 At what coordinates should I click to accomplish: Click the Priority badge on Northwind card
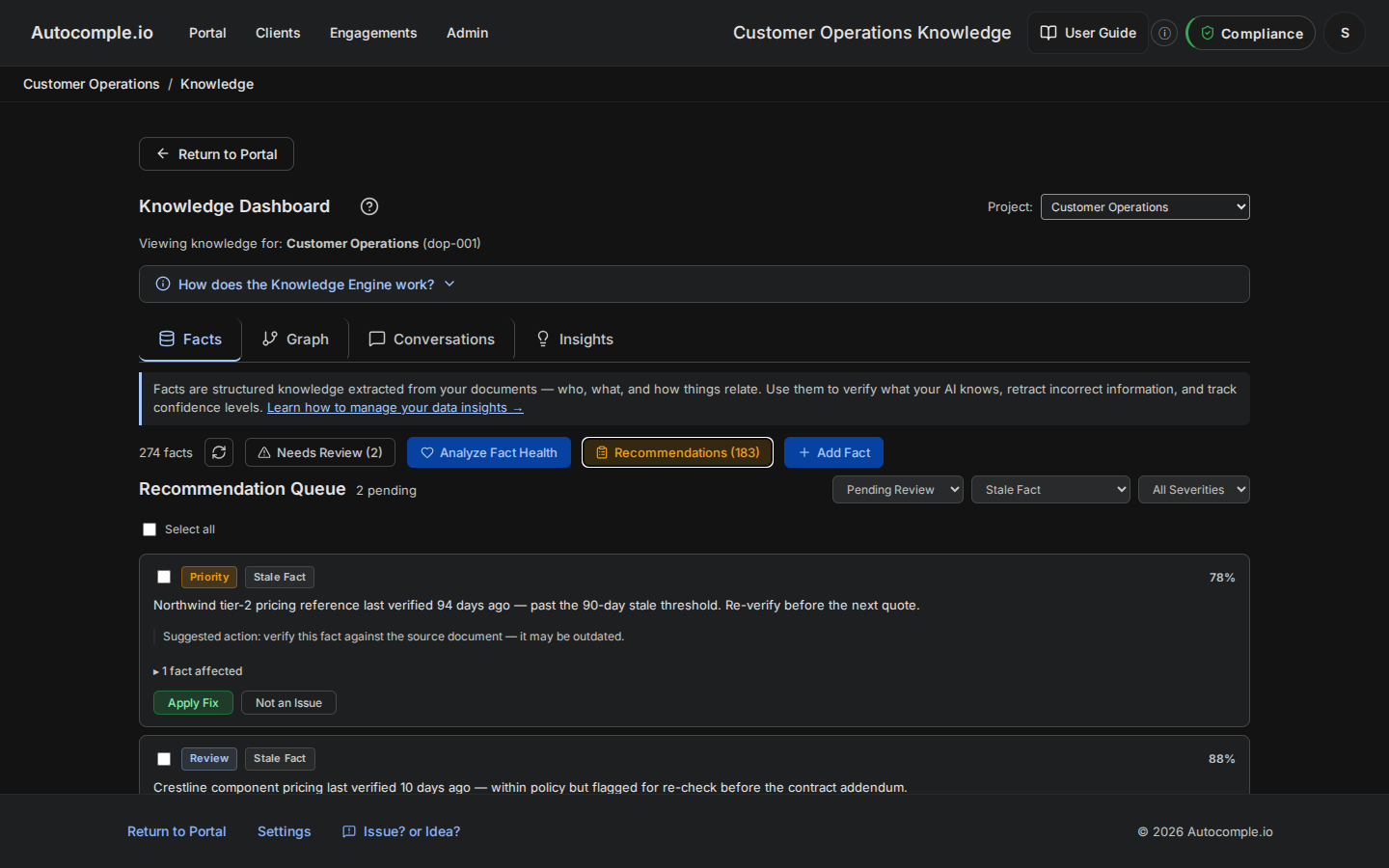pos(209,577)
